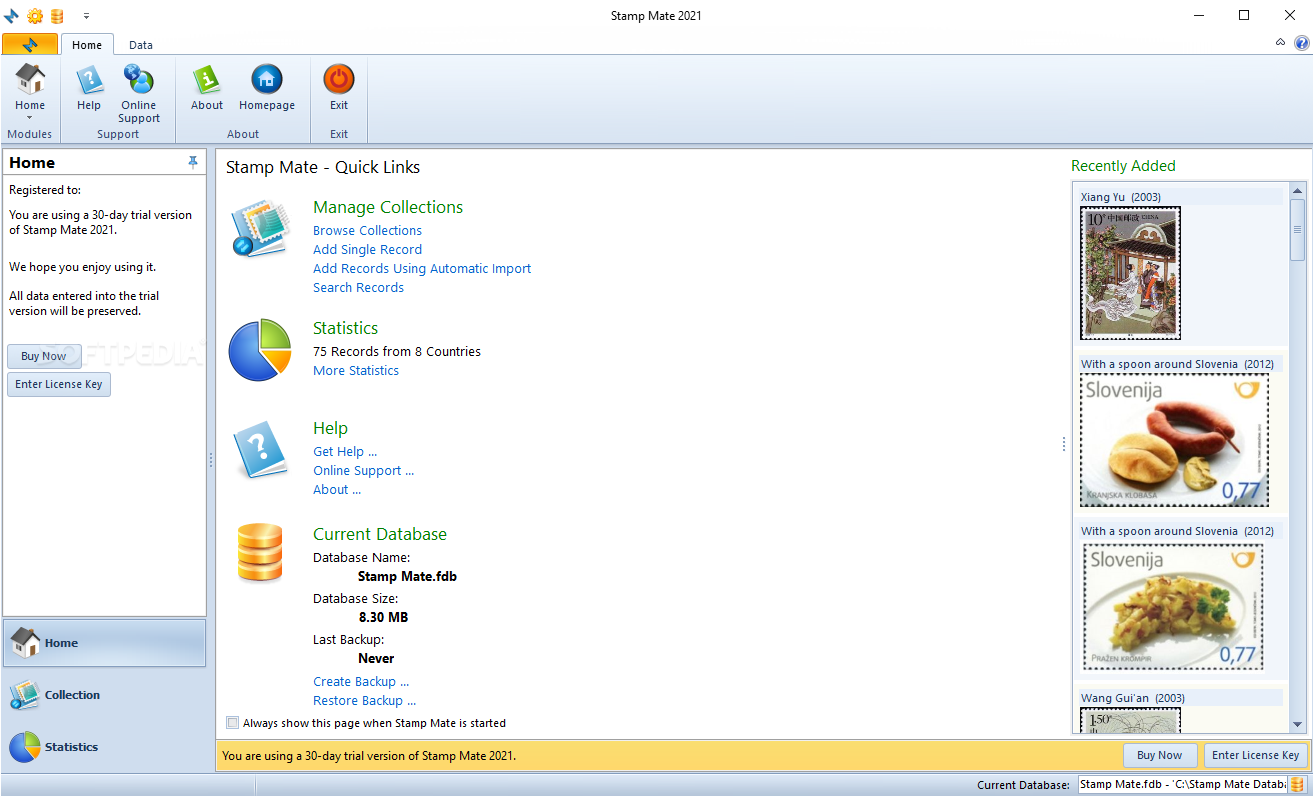Click the Recently Added scrollbar up arrow

1297,189
